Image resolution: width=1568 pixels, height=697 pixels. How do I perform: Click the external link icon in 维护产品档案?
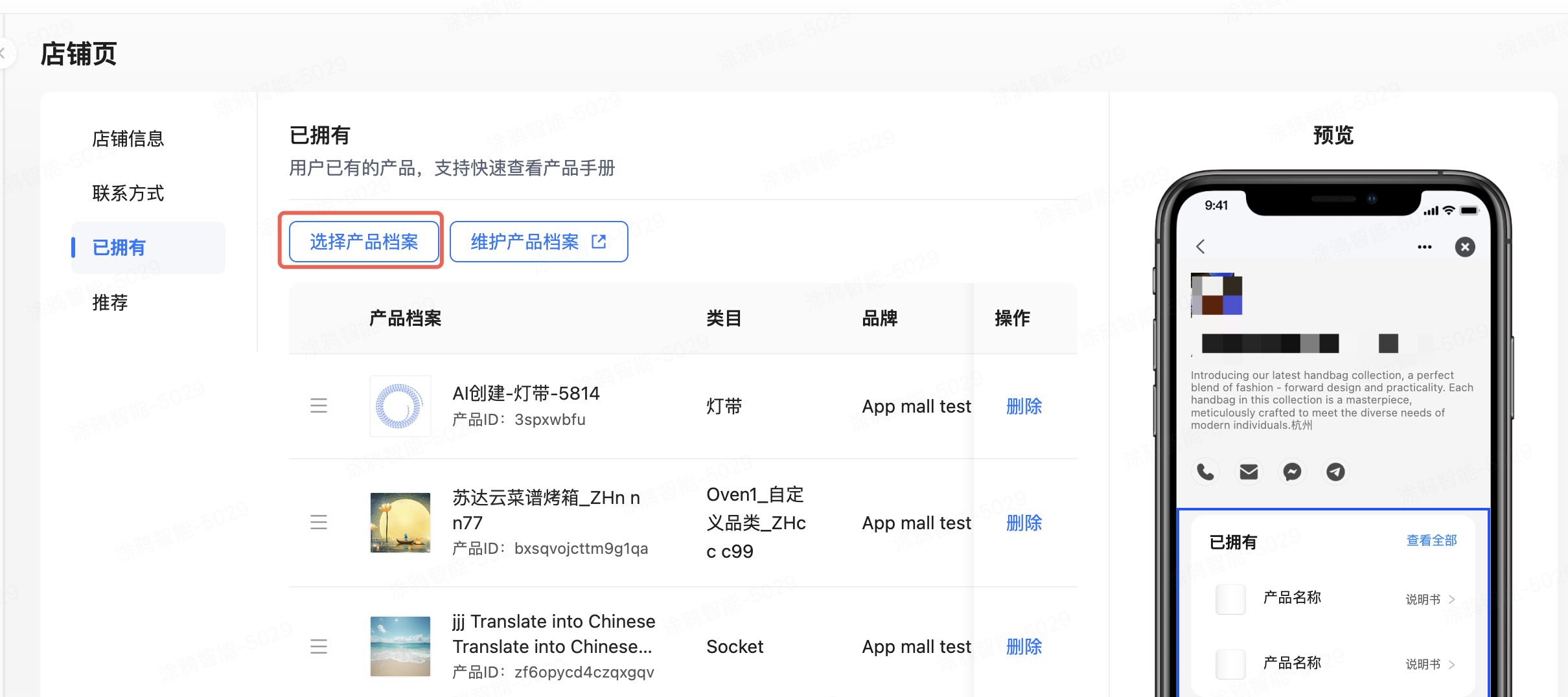[x=599, y=242]
